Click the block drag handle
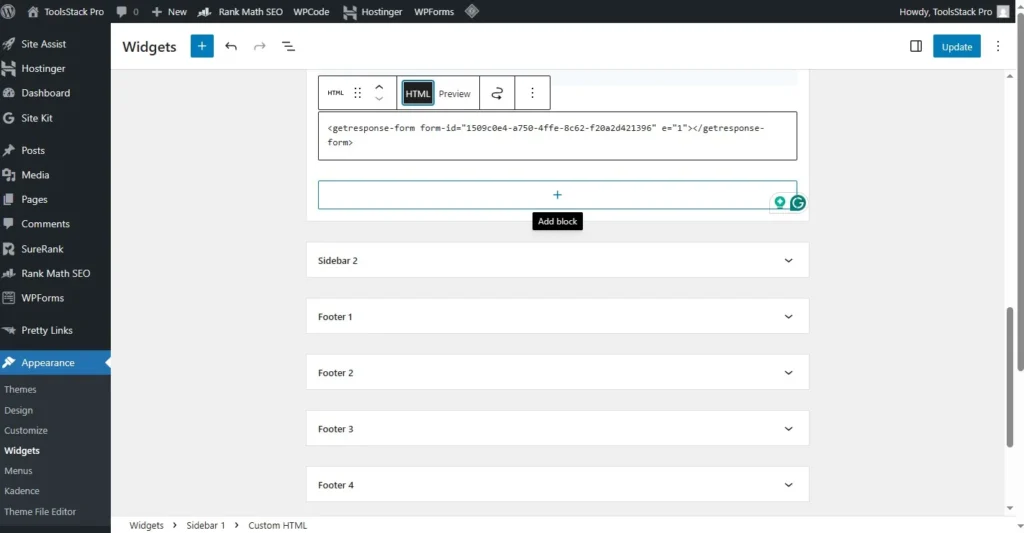1024x533 pixels. click(357, 93)
